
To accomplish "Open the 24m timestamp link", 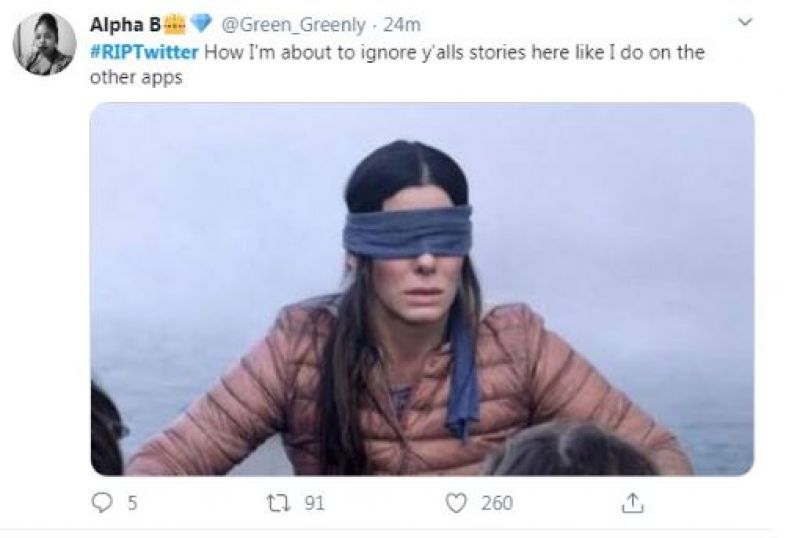I will coord(402,25).
